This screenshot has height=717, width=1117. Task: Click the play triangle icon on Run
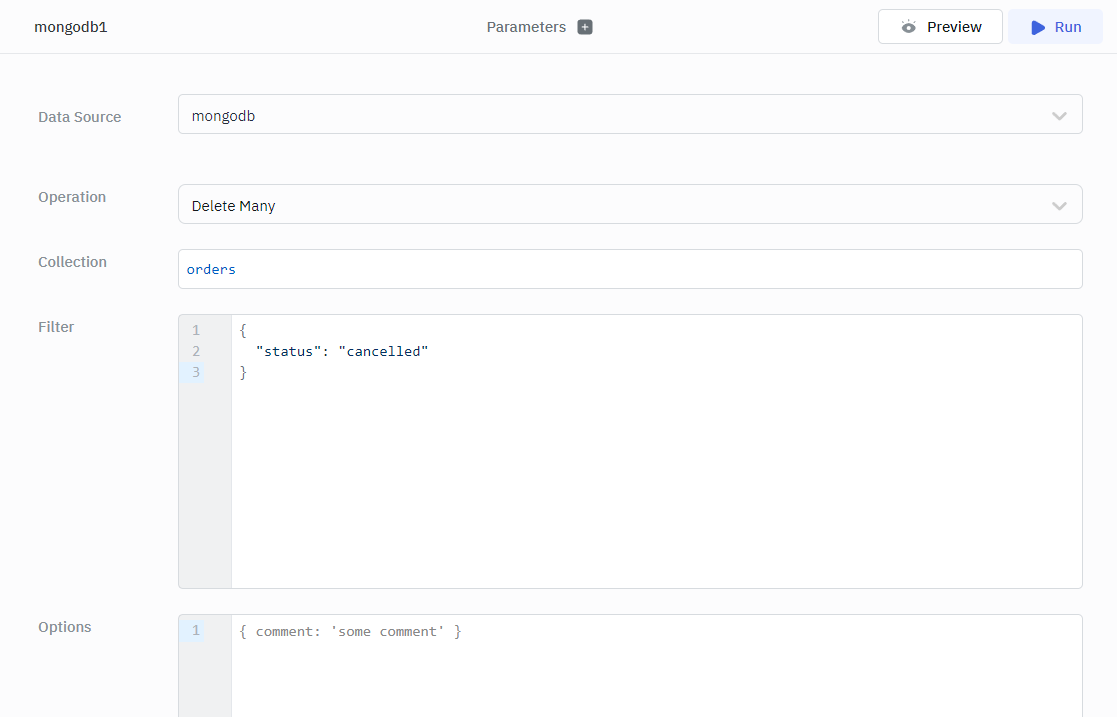(1038, 27)
